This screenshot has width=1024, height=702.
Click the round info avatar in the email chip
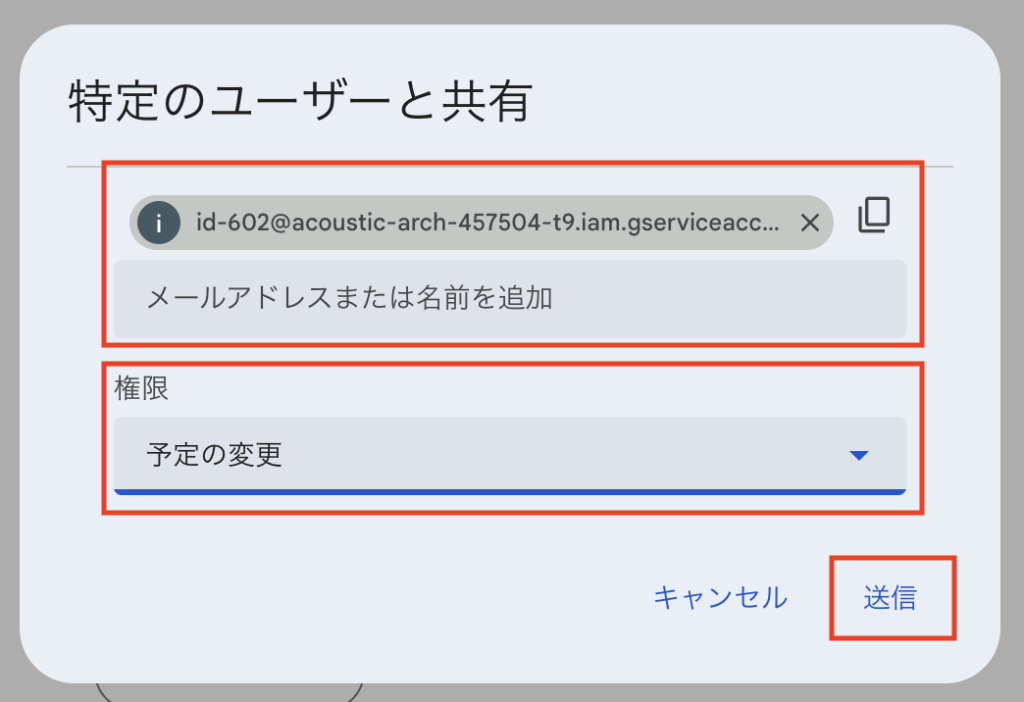(159, 223)
